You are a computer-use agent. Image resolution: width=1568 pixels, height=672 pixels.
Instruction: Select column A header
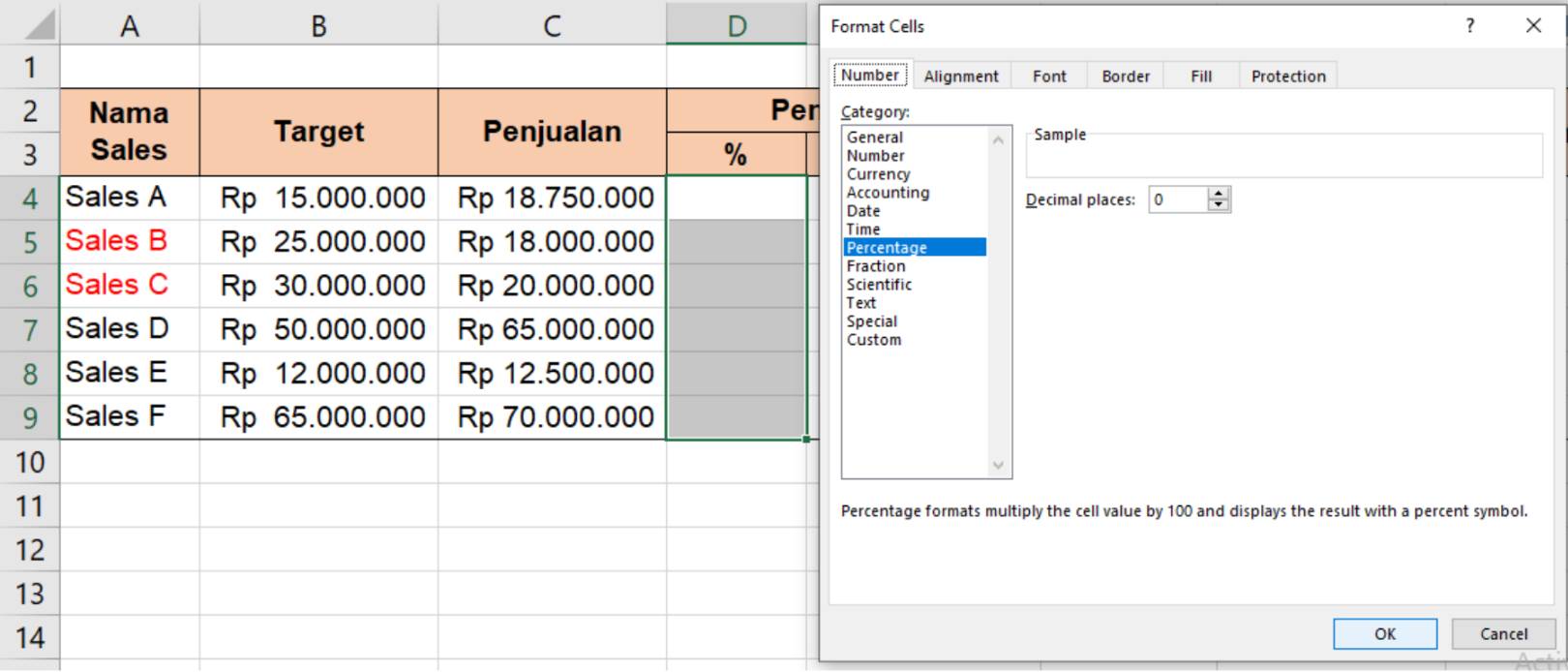[130, 25]
